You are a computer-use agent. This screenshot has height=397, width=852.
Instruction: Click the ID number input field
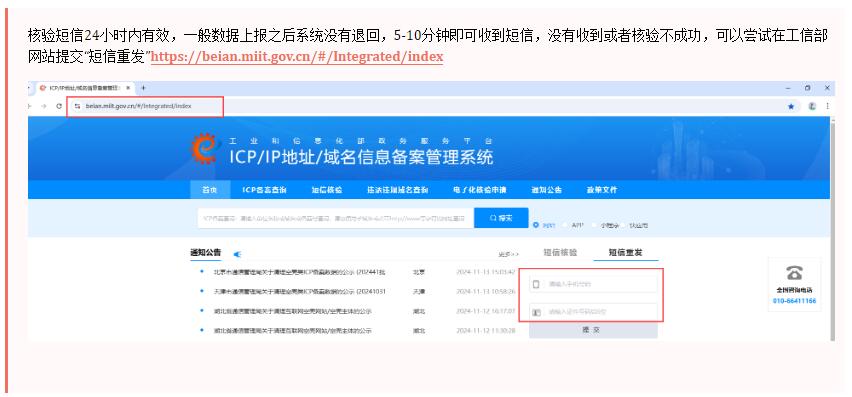(593, 312)
